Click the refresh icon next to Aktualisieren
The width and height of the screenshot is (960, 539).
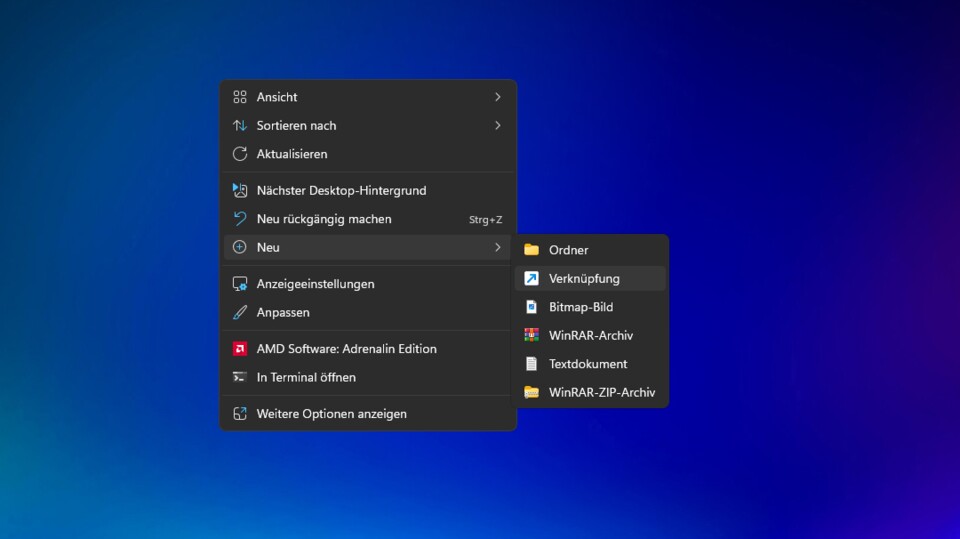[239, 154]
